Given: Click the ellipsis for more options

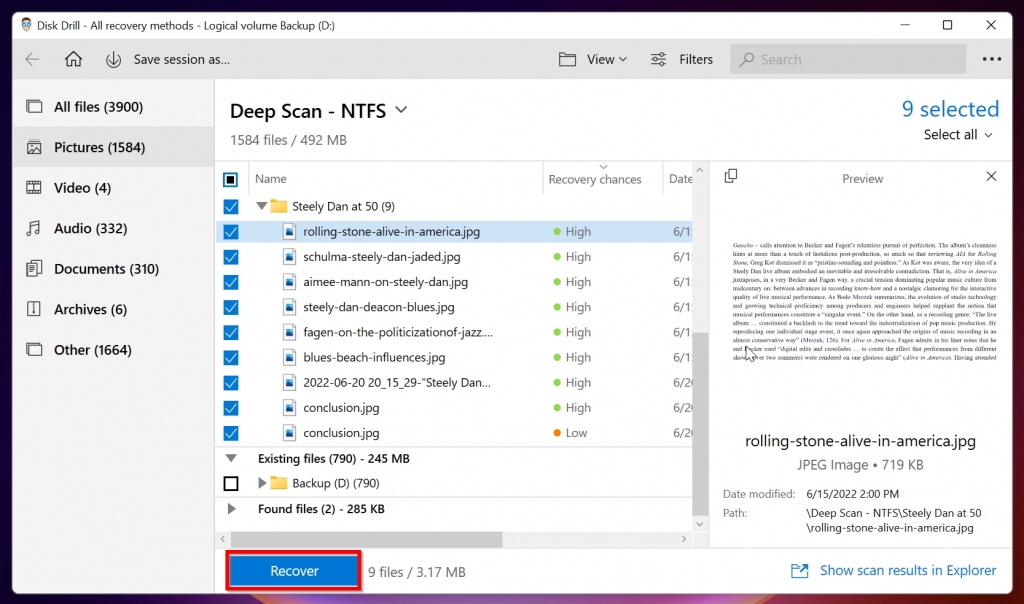Looking at the screenshot, I should point(991,59).
